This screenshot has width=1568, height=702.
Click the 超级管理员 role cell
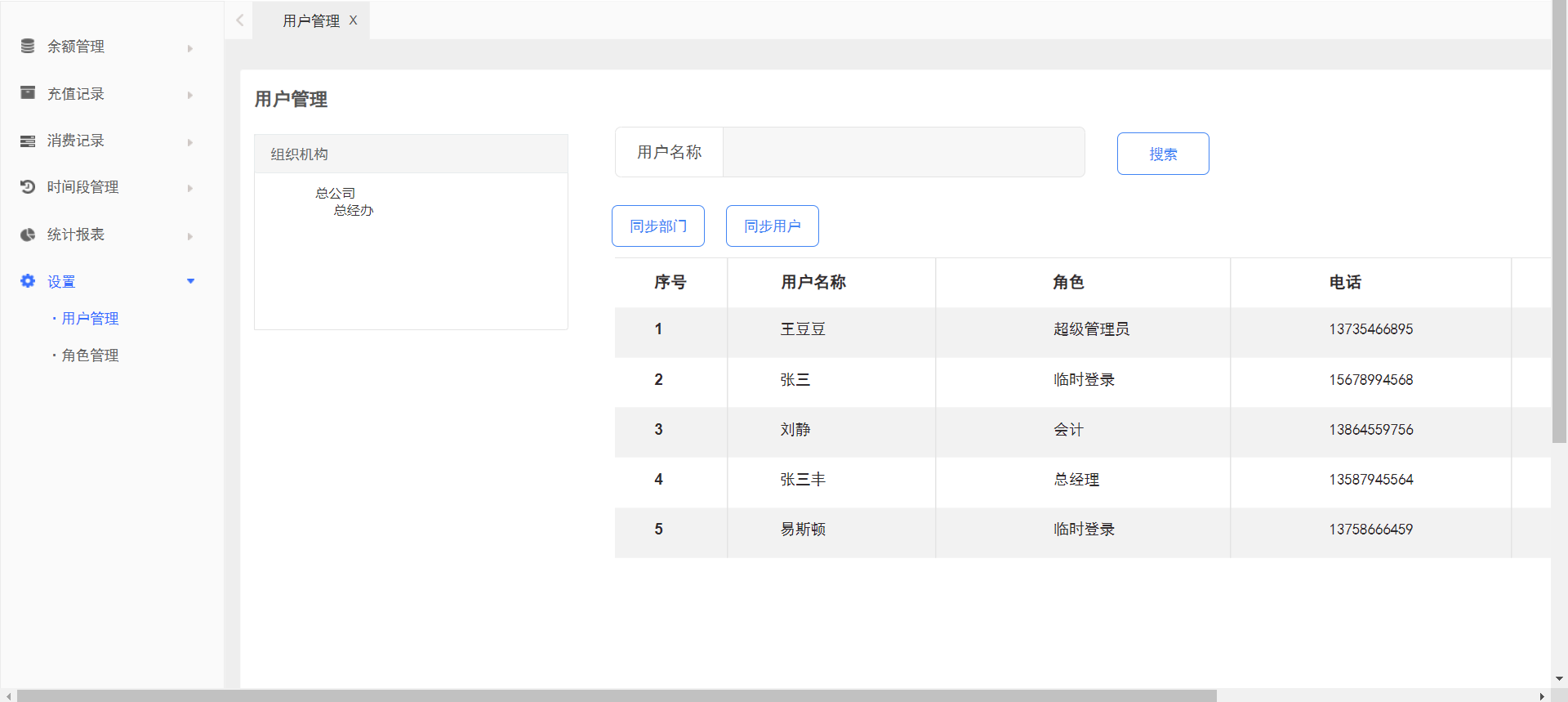click(1091, 329)
